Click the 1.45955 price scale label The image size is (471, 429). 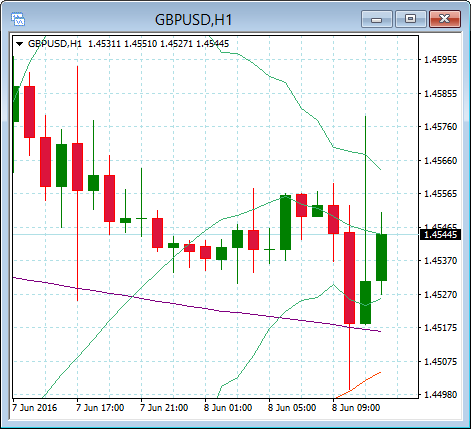pyautogui.click(x=440, y=60)
